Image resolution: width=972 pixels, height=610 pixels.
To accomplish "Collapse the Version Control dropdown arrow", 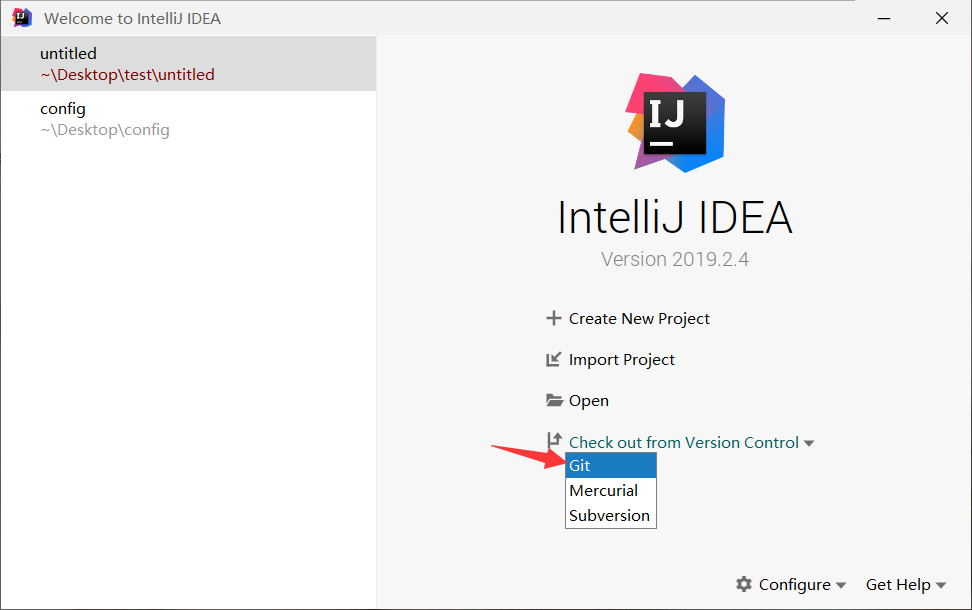I will coord(808,443).
